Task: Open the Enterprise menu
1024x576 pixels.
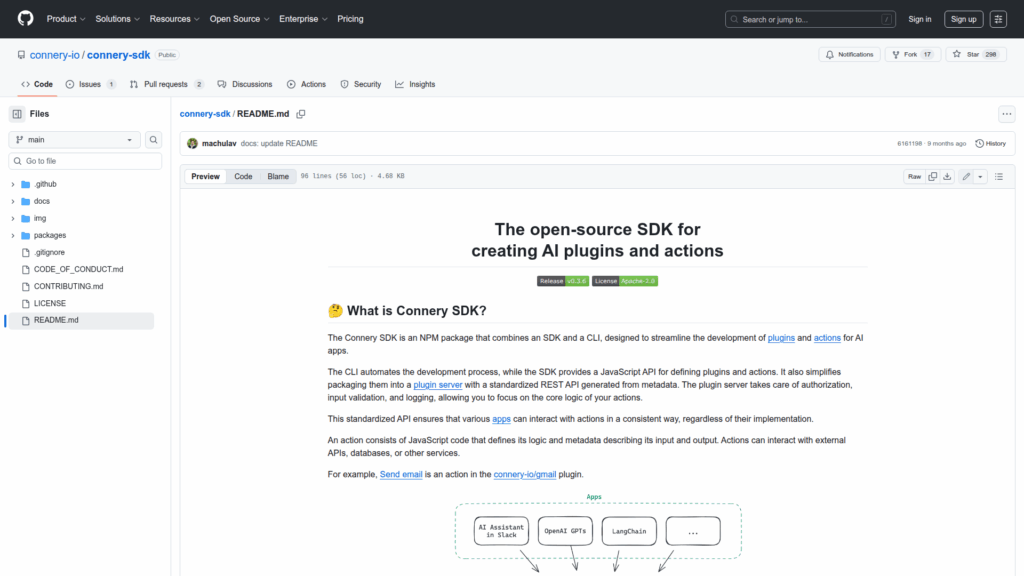Action: pyautogui.click(x=303, y=19)
